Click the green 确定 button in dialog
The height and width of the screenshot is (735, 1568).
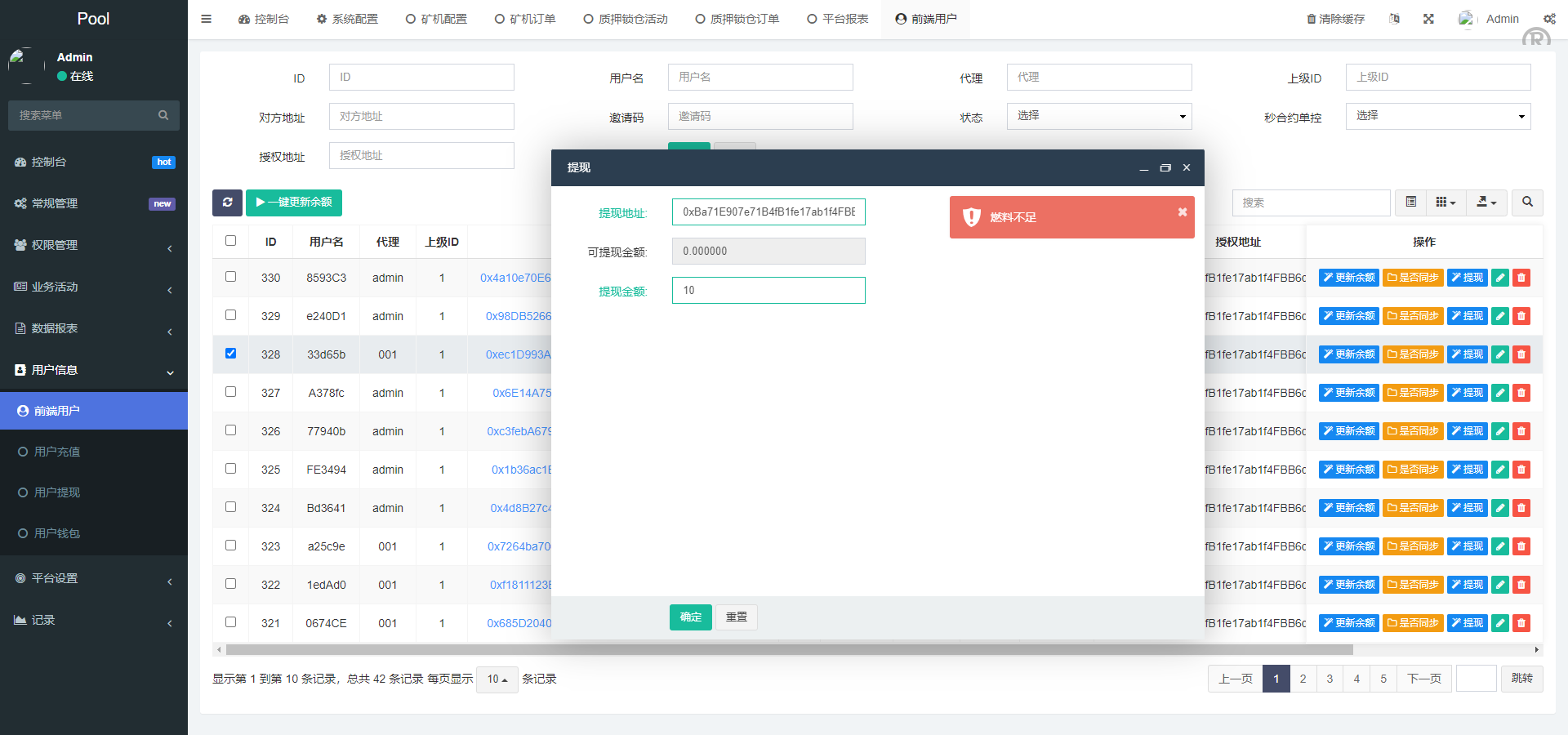click(690, 617)
